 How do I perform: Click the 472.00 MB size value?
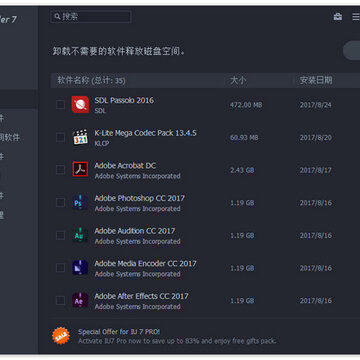click(246, 105)
